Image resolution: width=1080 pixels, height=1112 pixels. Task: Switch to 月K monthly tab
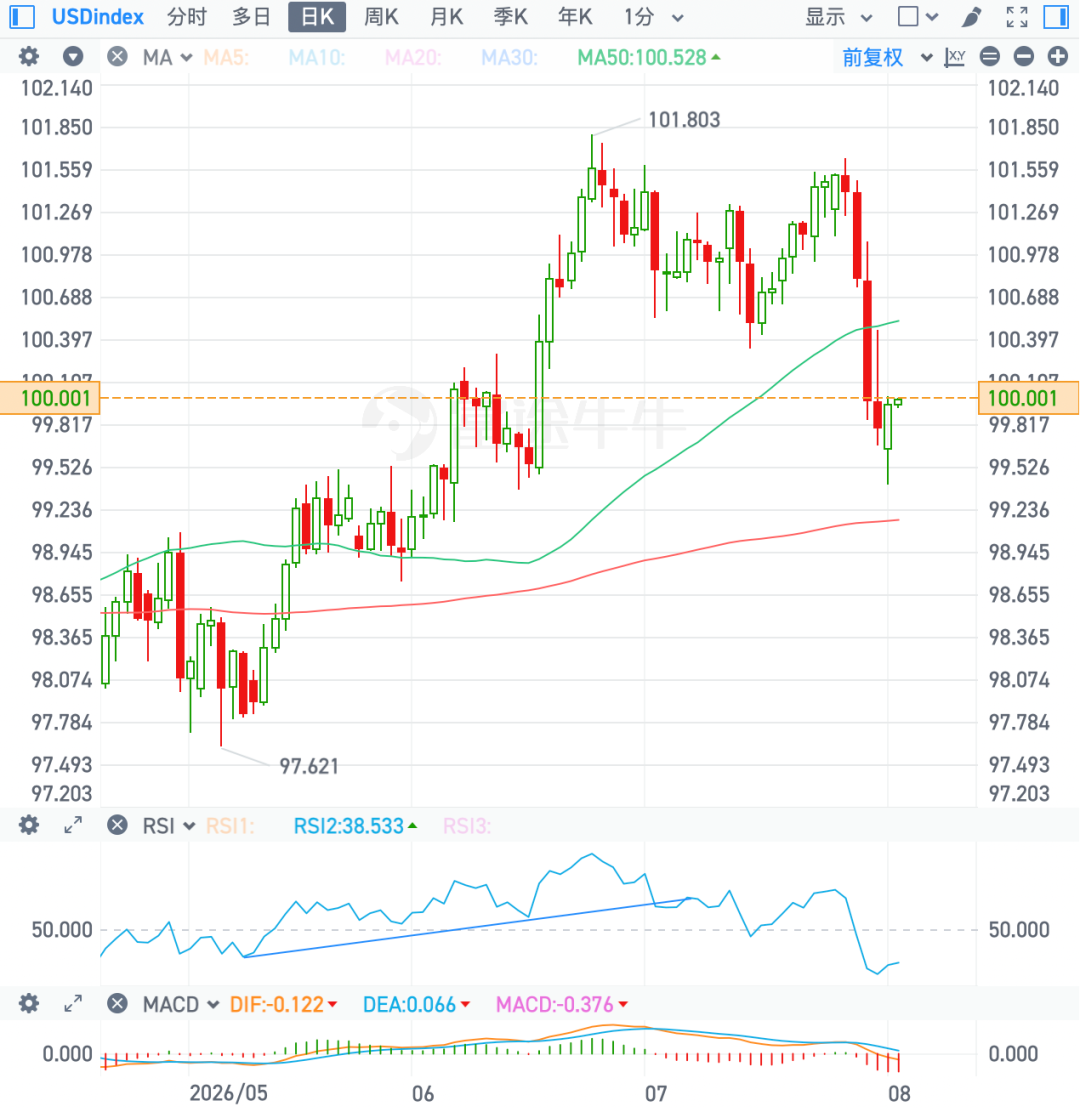[446, 17]
